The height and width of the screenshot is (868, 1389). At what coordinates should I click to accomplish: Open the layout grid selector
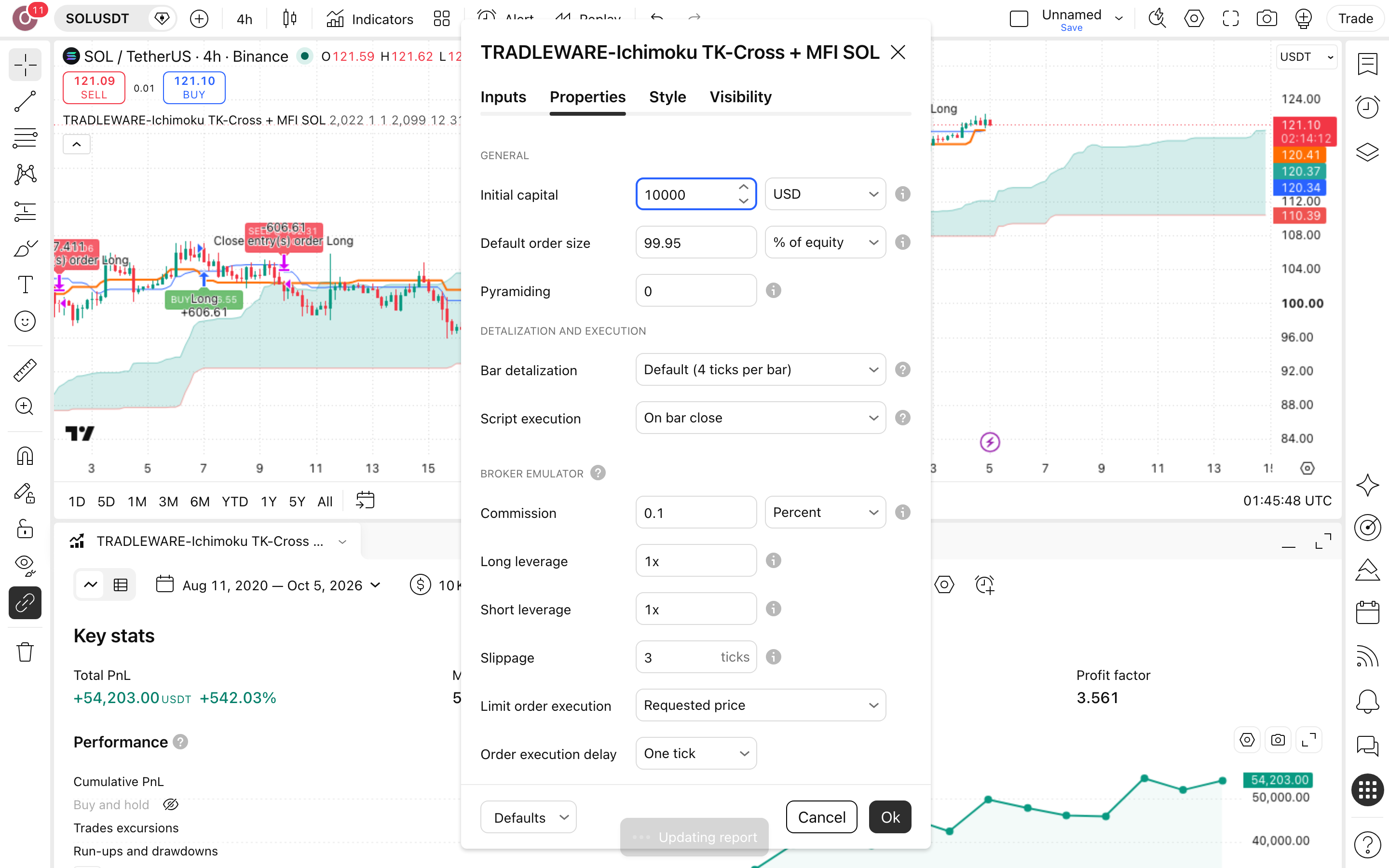[x=441, y=19]
